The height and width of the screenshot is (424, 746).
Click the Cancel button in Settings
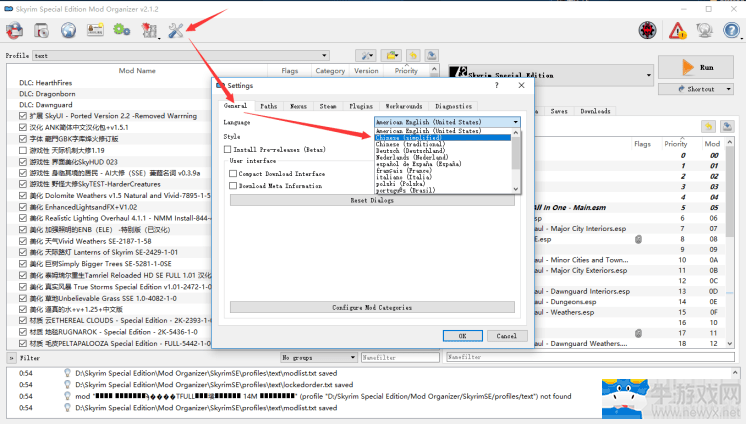tap(506, 336)
